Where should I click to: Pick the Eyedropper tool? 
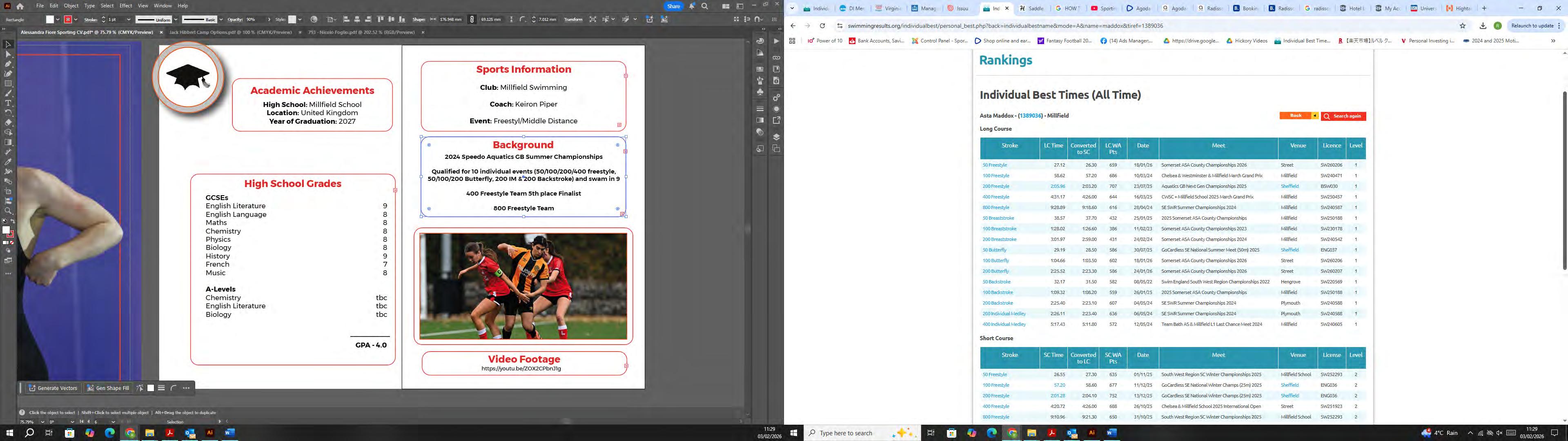point(8,161)
